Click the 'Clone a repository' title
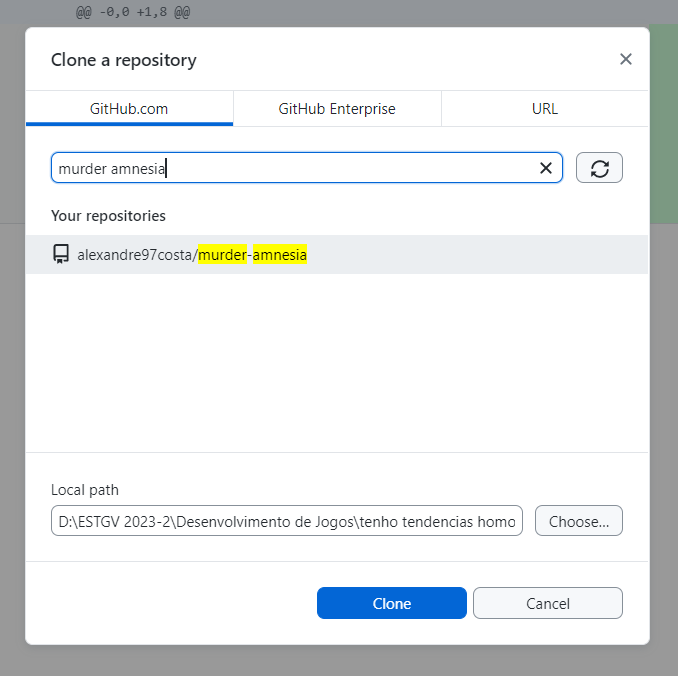678x676 pixels. (x=124, y=60)
